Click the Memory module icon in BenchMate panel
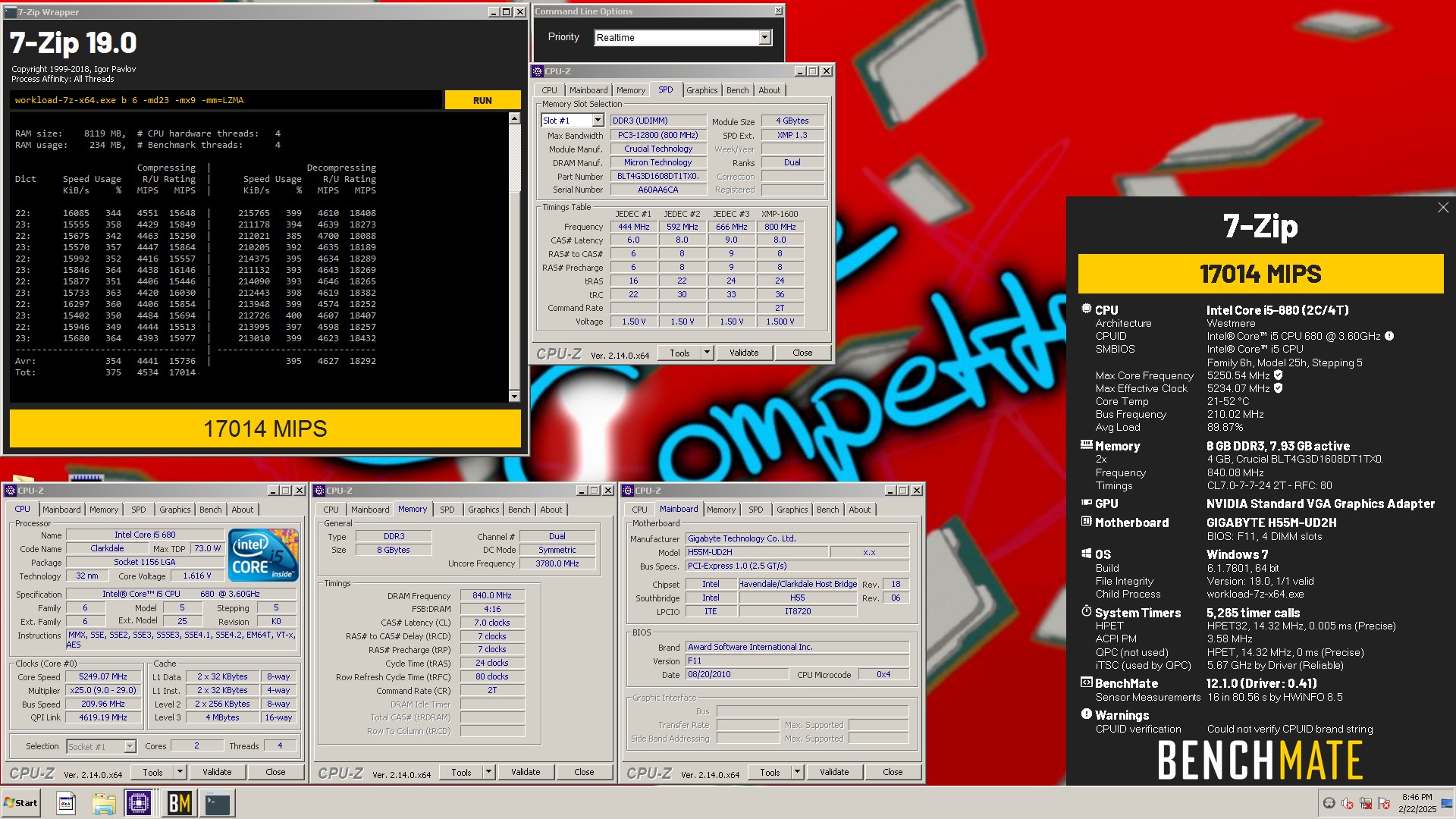 tap(1086, 445)
